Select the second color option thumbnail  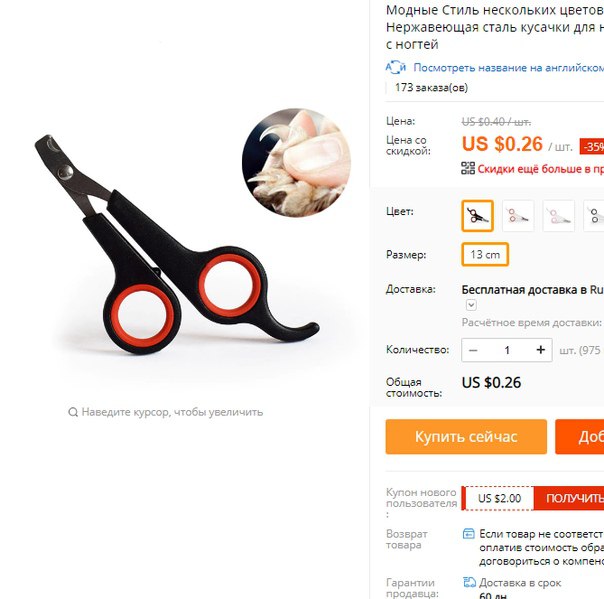tap(518, 216)
